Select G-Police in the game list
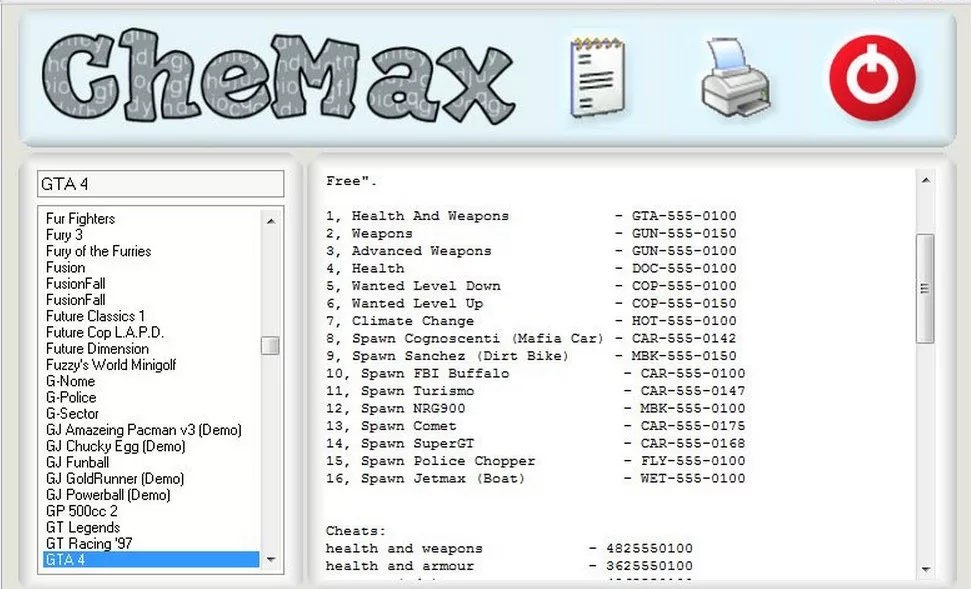Screen dimensions: 971x589 (x=71, y=397)
